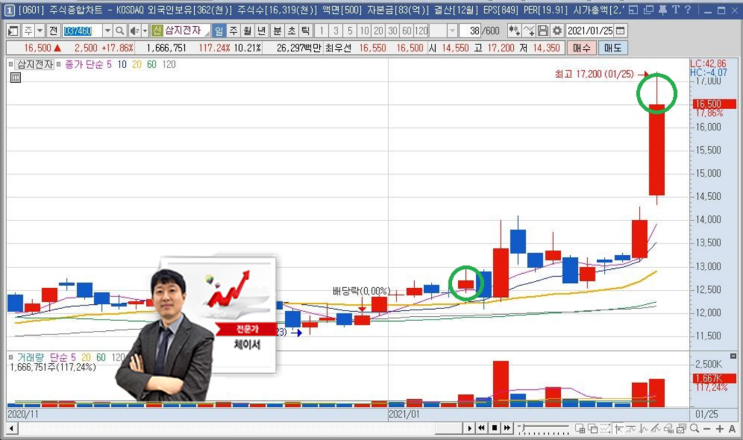Open chart settings gear icon
The width and height of the screenshot is (743, 440).
point(557,31)
